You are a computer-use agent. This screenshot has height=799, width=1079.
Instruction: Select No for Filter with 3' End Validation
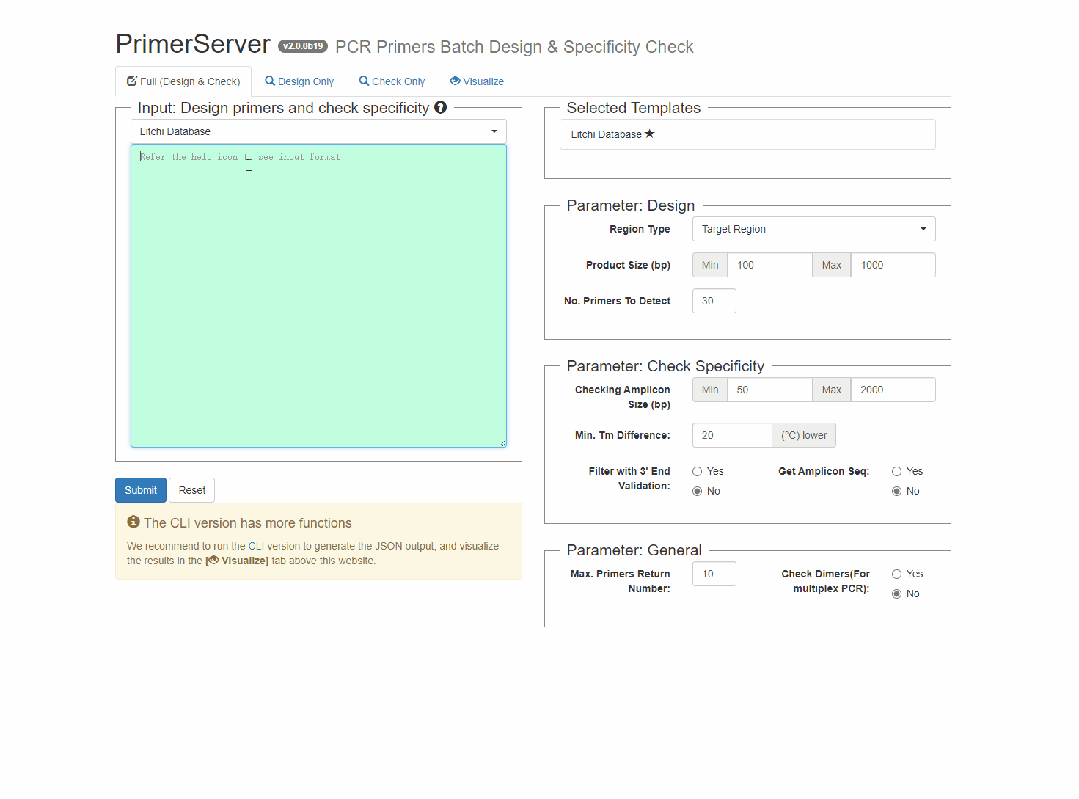click(x=697, y=491)
